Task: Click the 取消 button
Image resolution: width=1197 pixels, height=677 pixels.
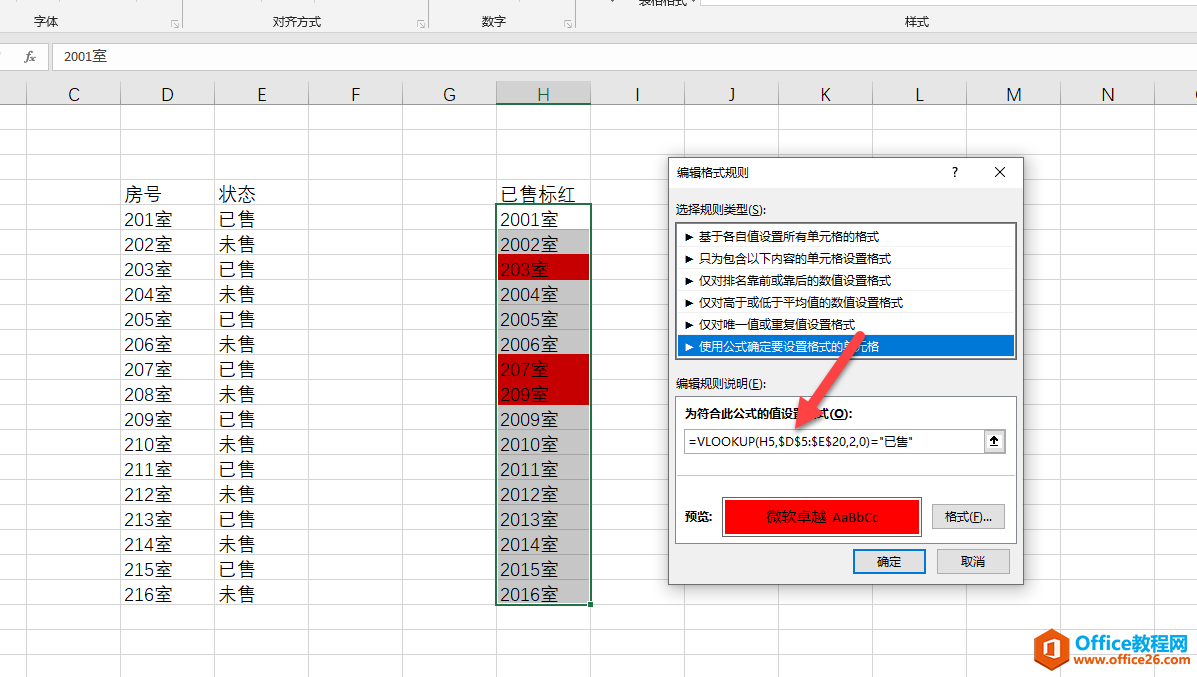Action: [973, 562]
